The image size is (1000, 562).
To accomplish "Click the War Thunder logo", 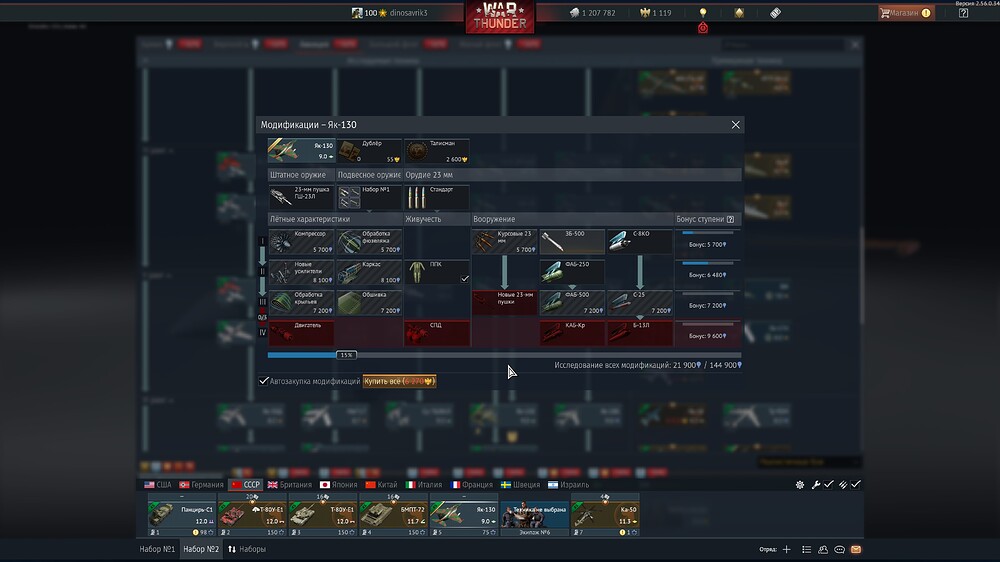I will pos(500,17).
